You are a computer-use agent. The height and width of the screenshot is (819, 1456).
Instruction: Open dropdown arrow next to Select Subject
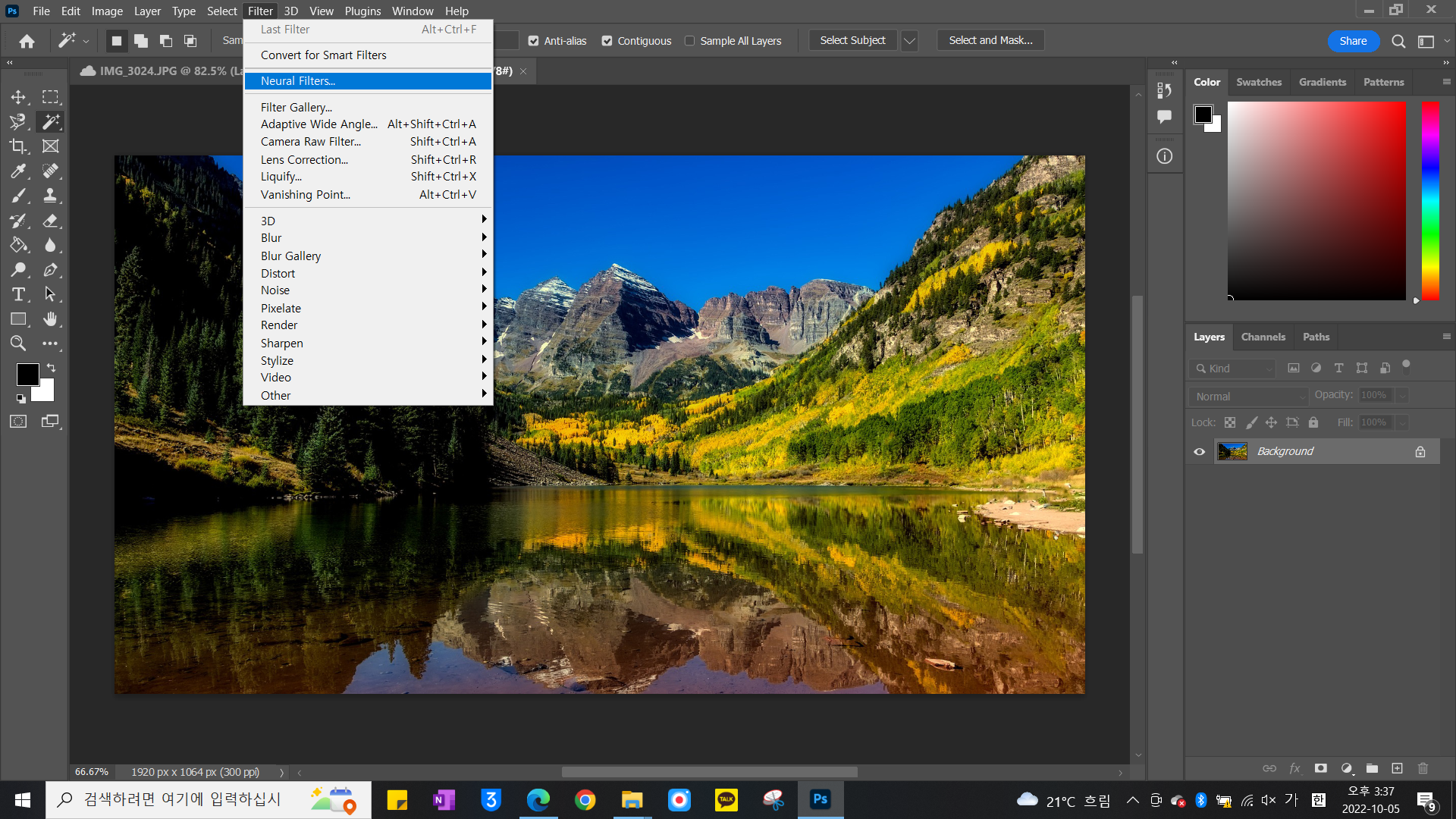909,41
